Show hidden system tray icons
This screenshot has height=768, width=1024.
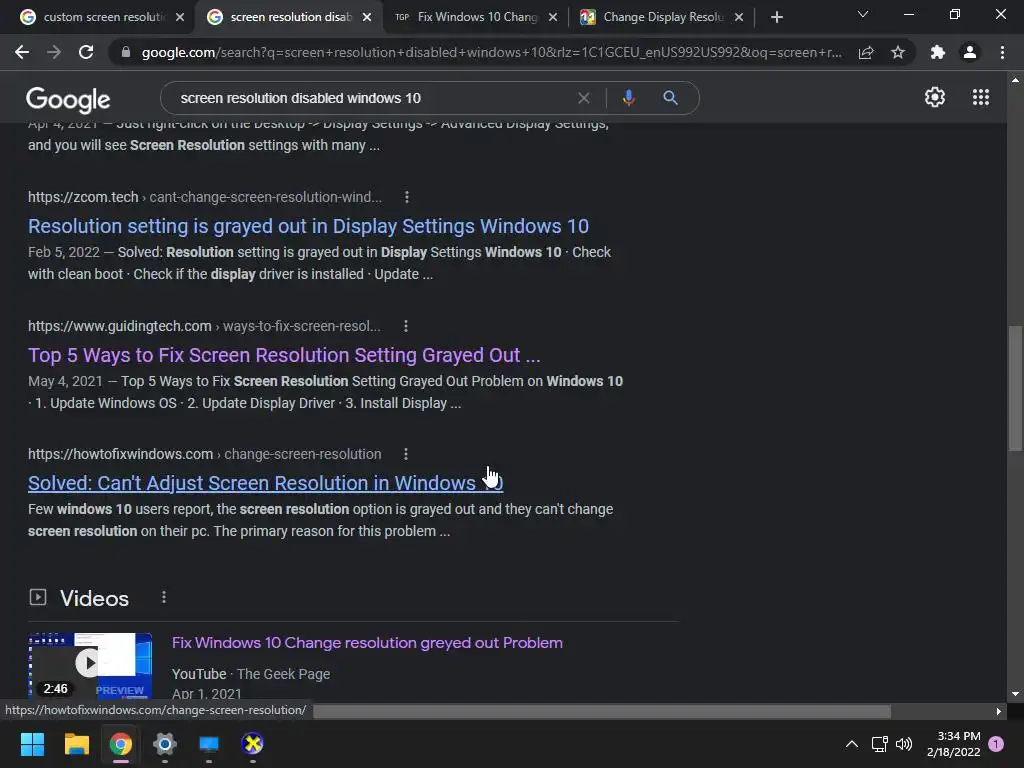tap(852, 744)
